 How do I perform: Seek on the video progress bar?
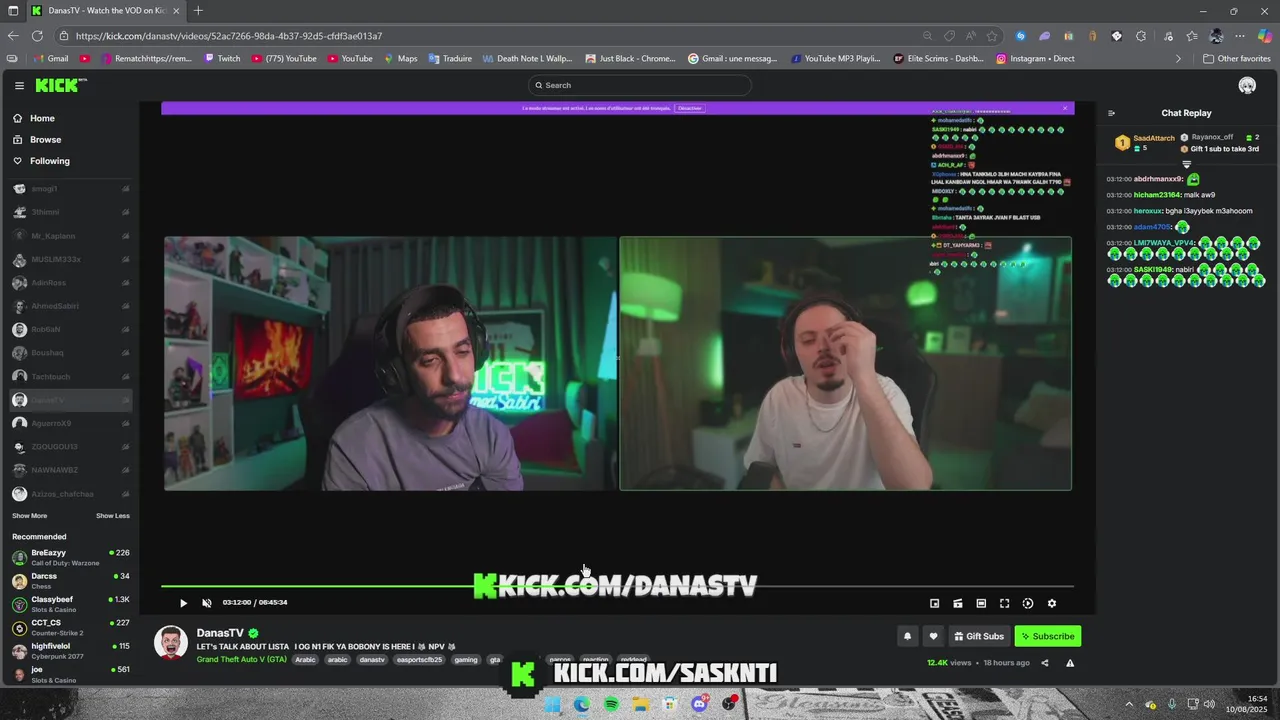(617, 586)
